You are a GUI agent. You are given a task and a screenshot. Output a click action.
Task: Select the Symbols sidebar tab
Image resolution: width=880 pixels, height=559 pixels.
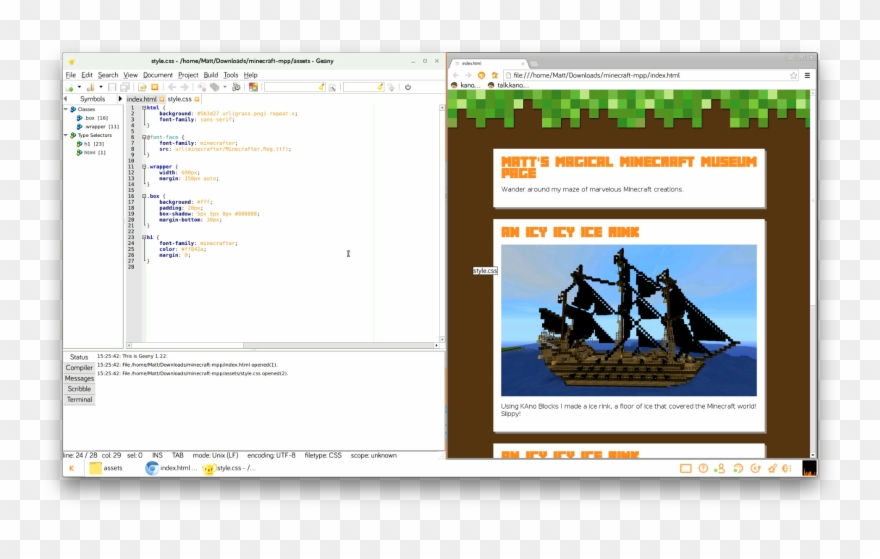coord(92,99)
